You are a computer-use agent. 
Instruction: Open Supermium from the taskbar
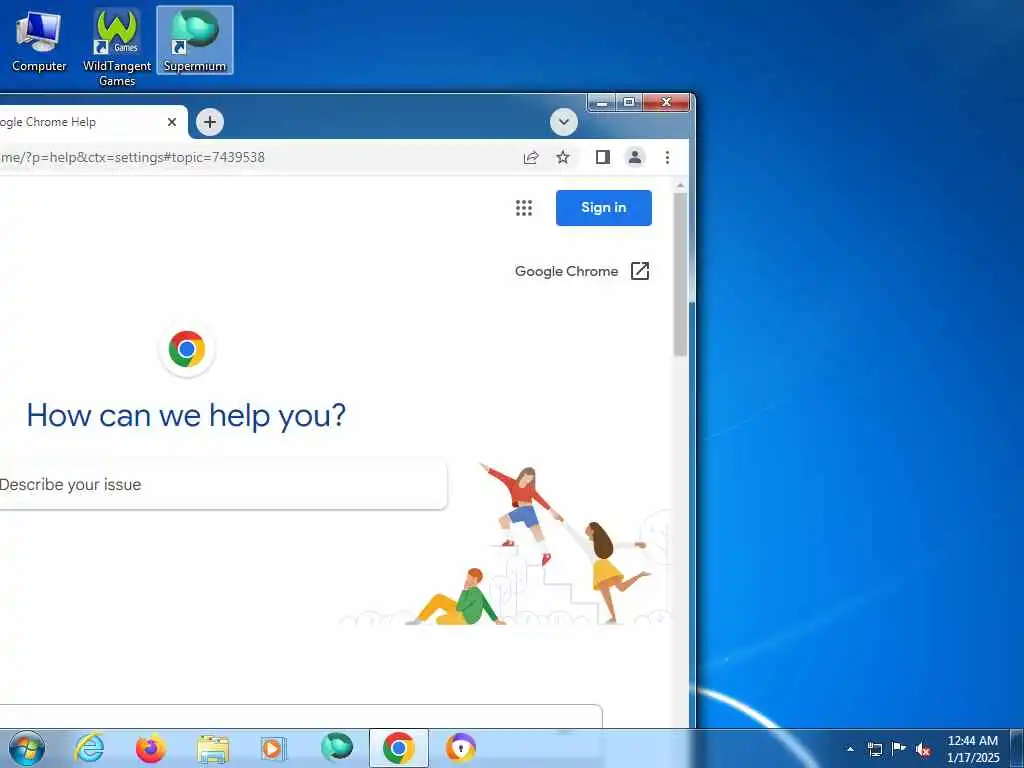point(337,748)
